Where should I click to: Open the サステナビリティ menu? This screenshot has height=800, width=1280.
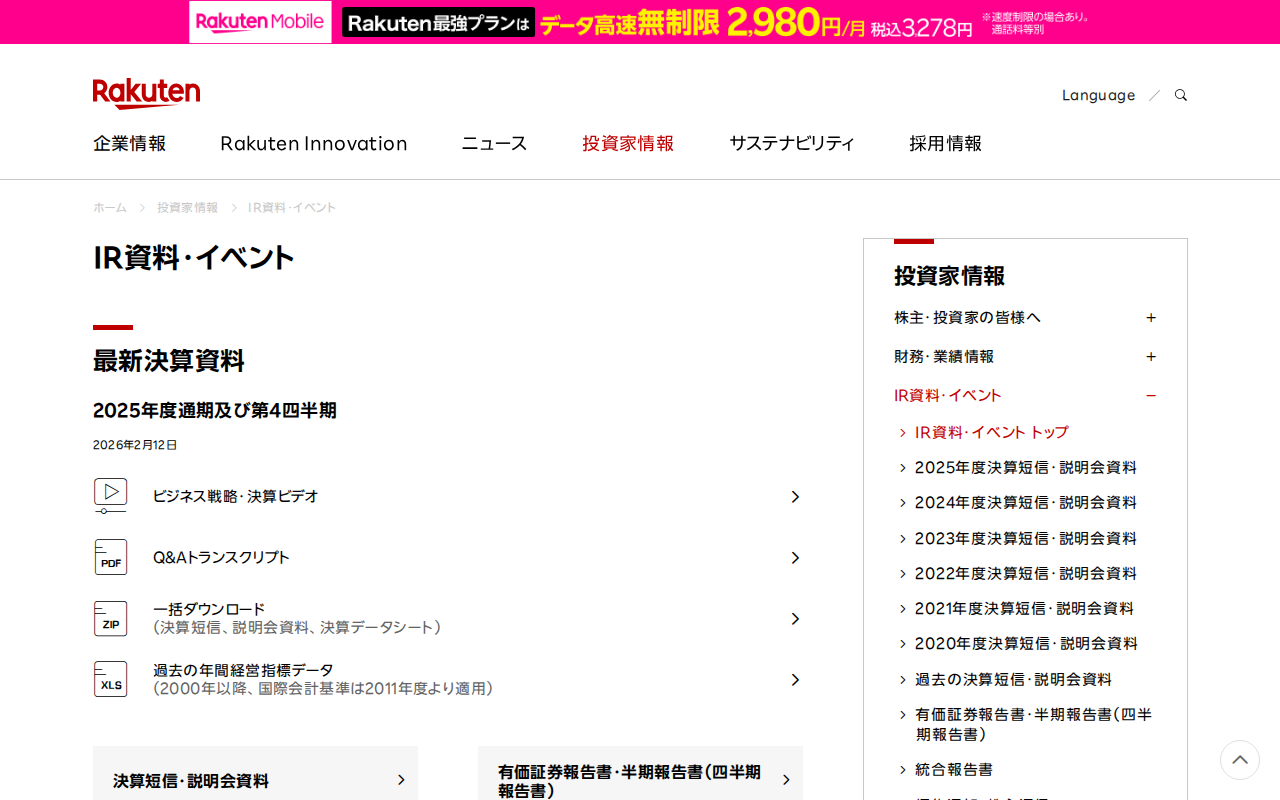point(792,143)
